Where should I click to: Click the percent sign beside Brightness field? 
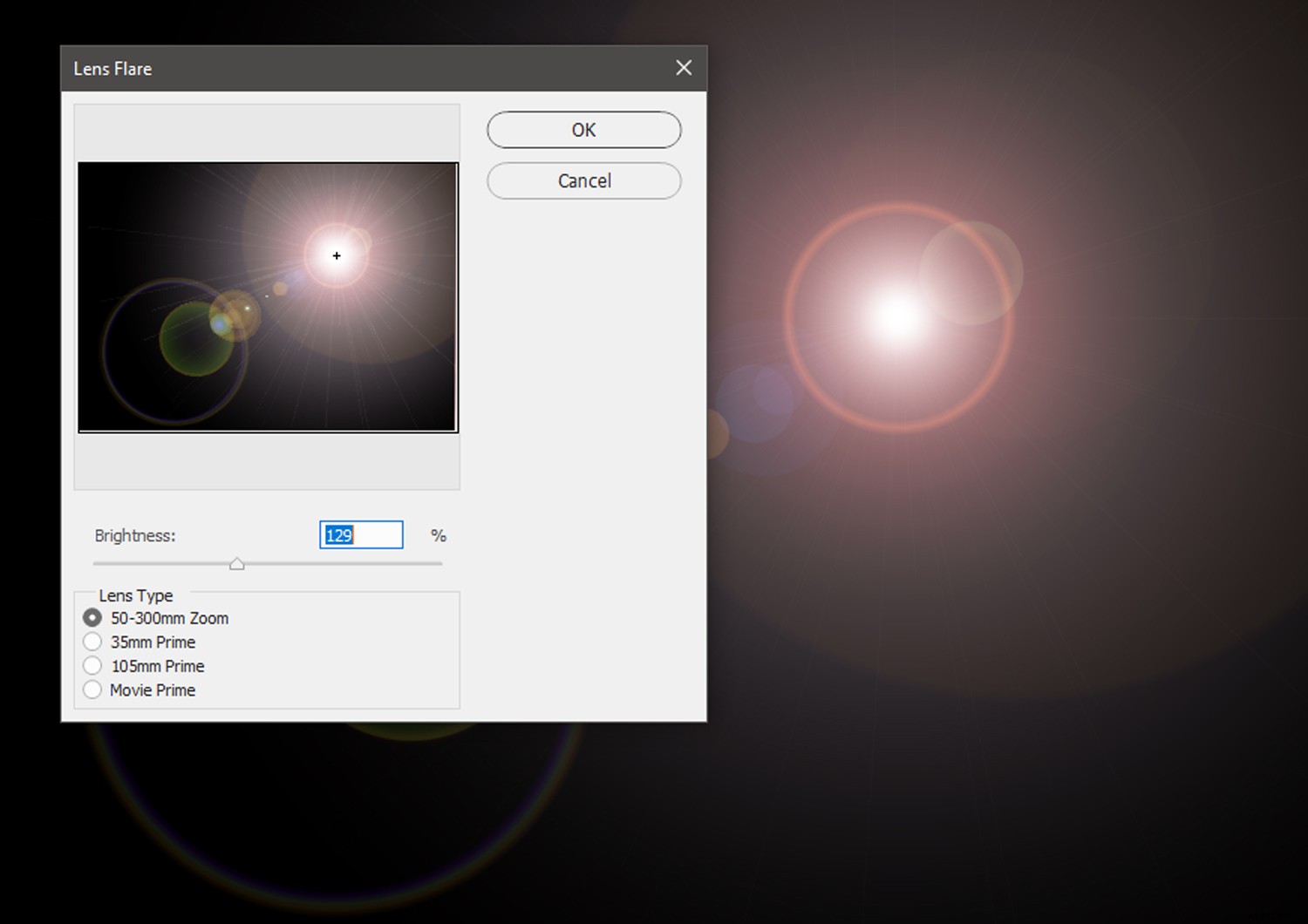(439, 535)
